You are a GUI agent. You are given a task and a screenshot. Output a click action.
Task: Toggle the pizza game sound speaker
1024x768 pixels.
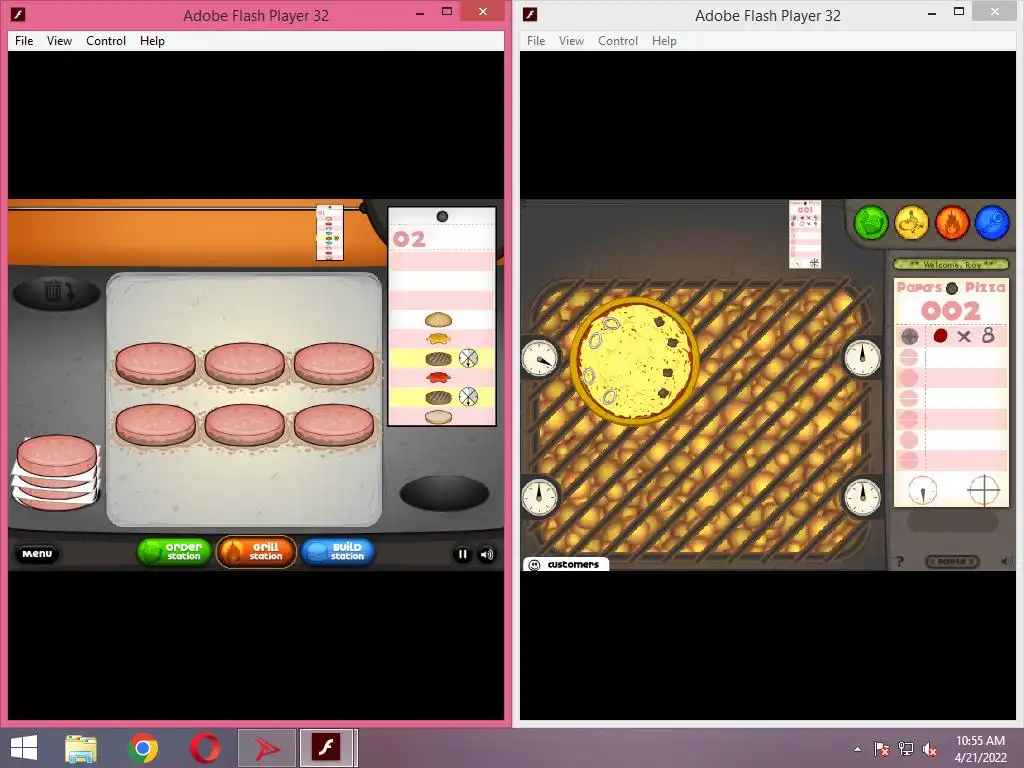click(x=1004, y=561)
